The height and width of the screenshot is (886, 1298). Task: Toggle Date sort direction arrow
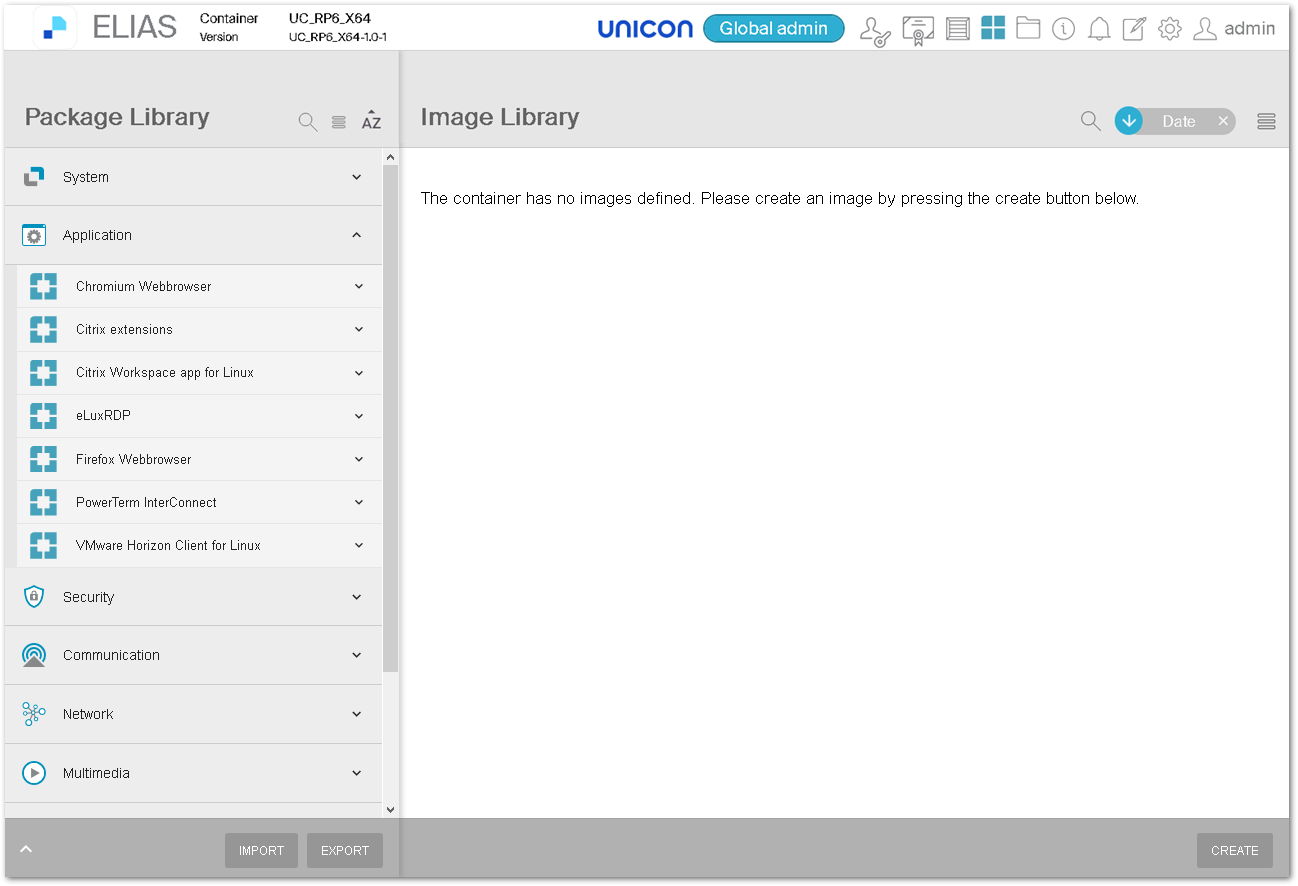click(x=1129, y=121)
